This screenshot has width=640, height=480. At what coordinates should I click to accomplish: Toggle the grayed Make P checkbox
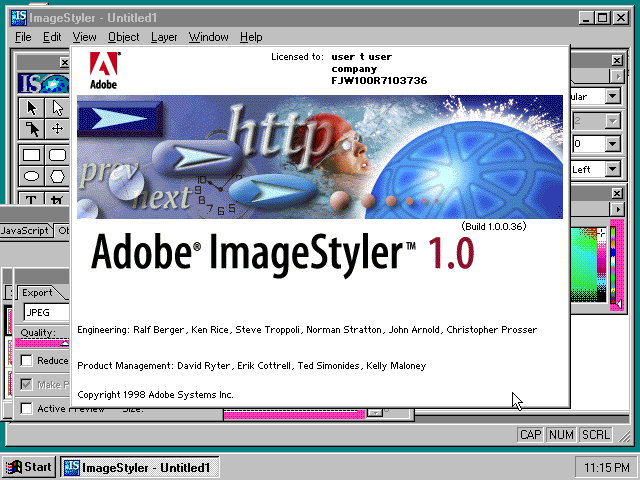click(x=27, y=384)
